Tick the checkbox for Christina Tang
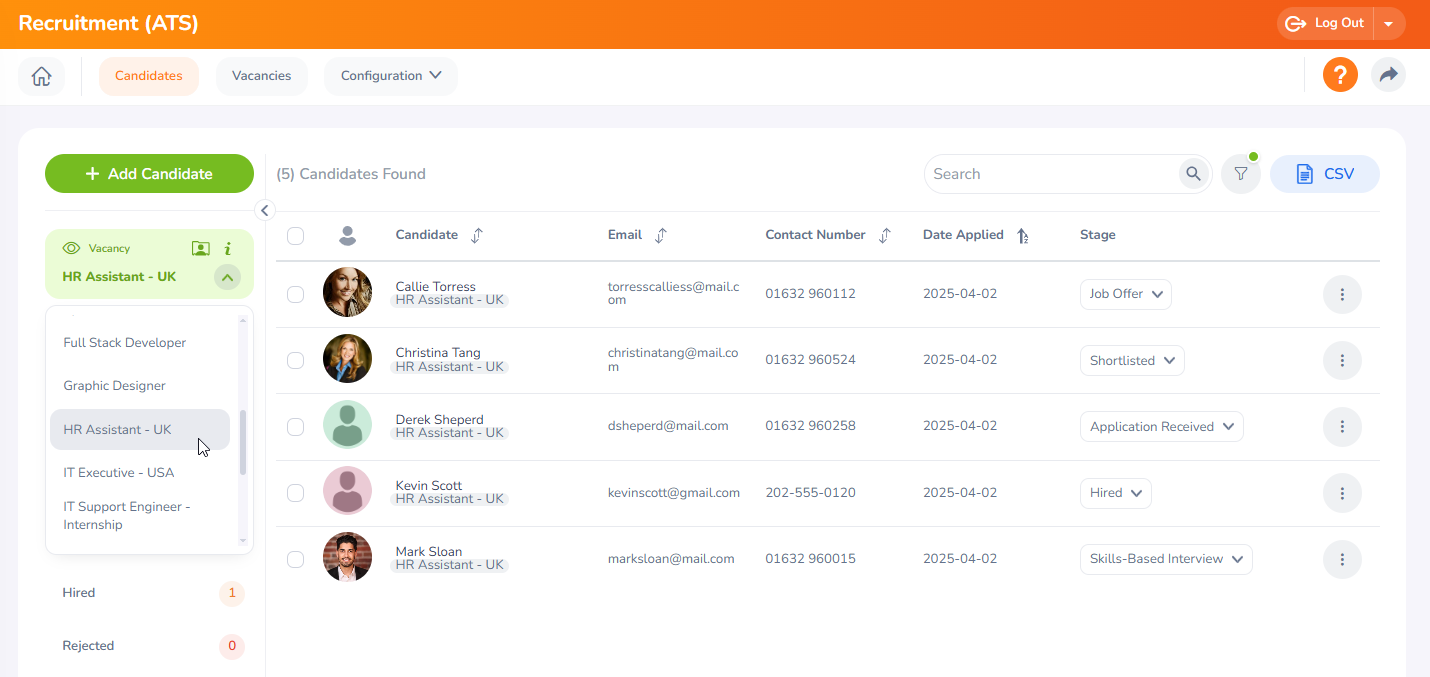The width and height of the screenshot is (1430, 677). (x=295, y=360)
